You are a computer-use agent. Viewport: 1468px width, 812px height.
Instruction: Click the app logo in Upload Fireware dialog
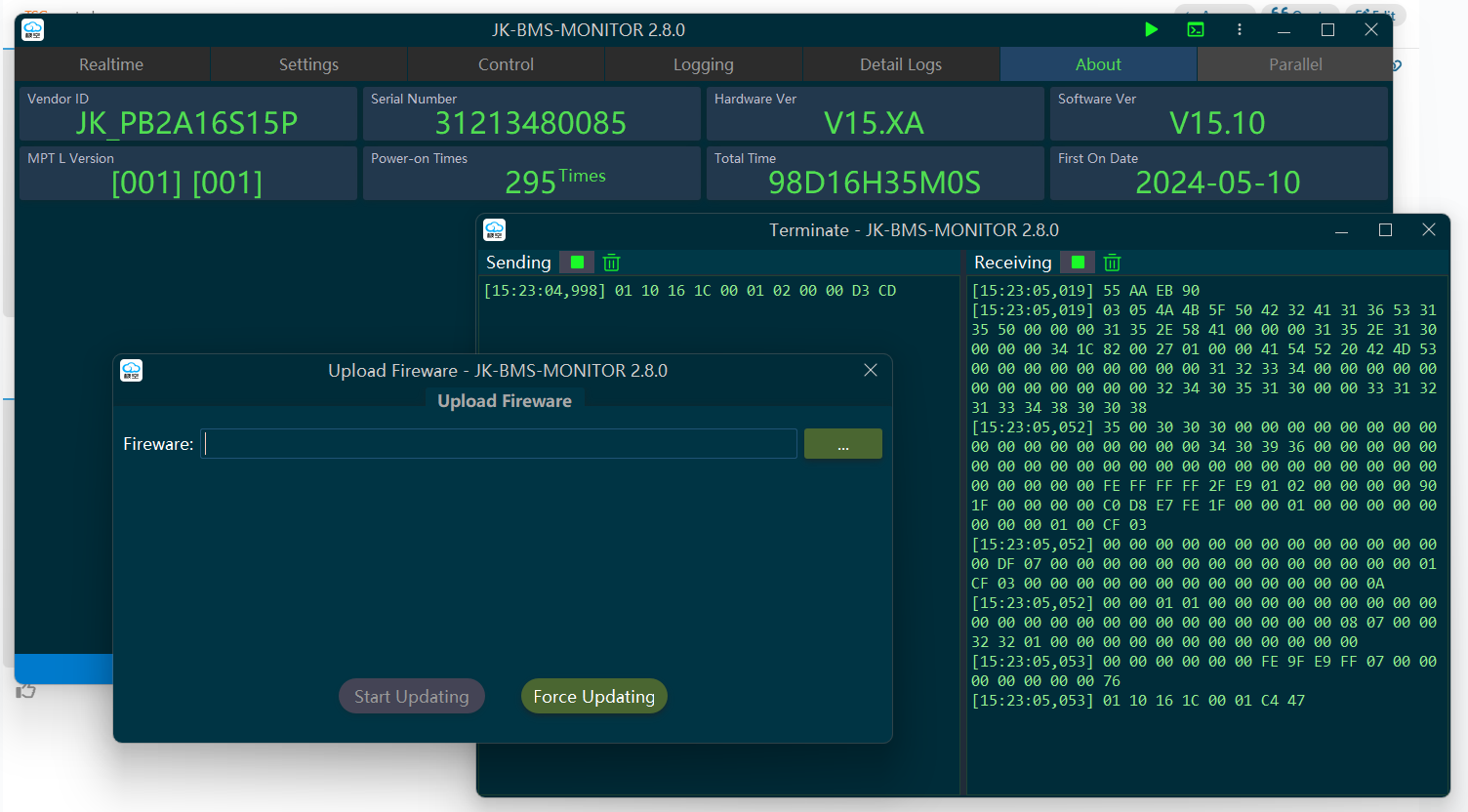[x=132, y=371]
